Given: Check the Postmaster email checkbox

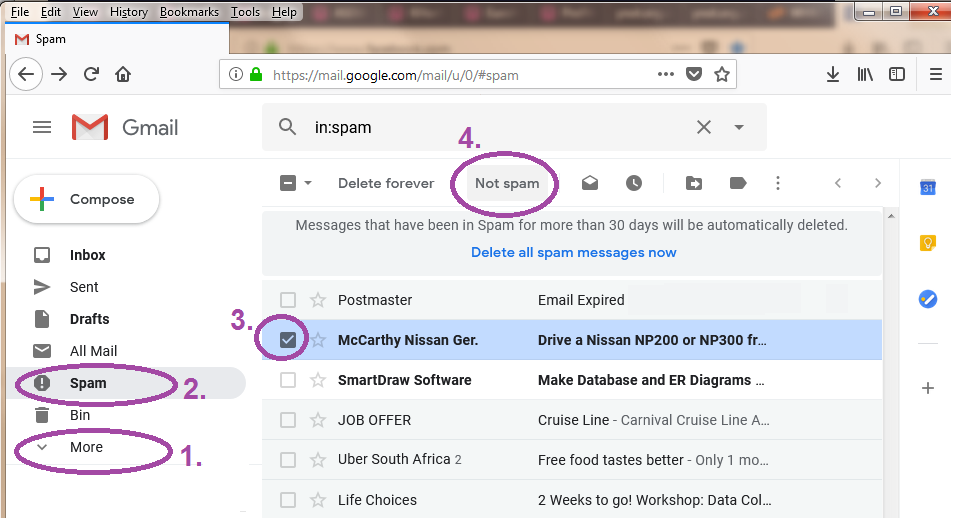Looking at the screenshot, I should (x=288, y=300).
